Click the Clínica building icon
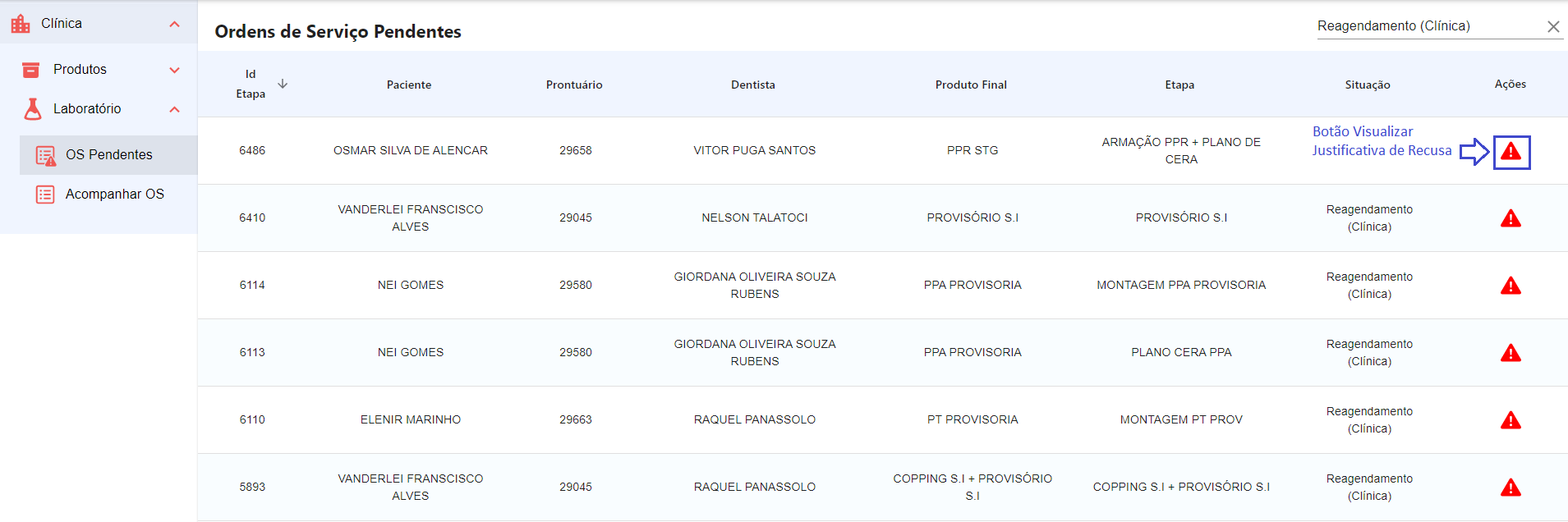The image size is (1568, 522). [21, 24]
